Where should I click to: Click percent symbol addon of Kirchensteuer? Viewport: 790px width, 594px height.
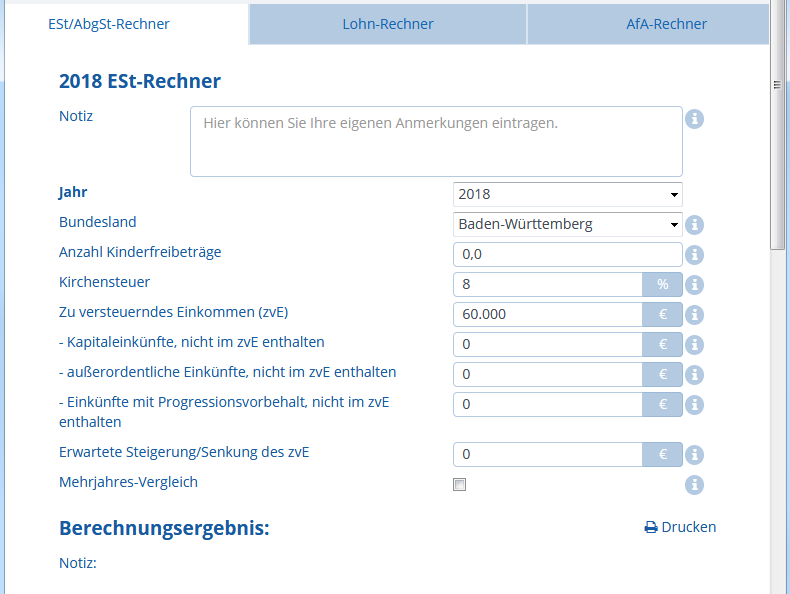pyautogui.click(x=663, y=285)
